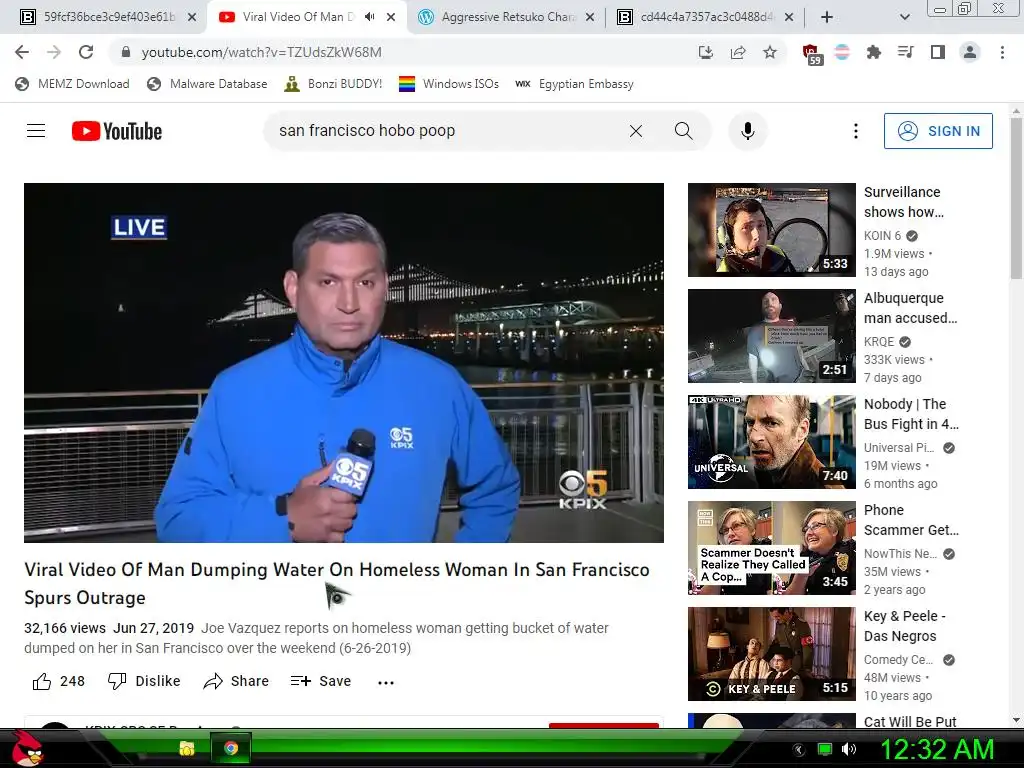This screenshot has height=768, width=1024.
Task: Click the Phone Scammer Get title
Action: click(x=911, y=520)
